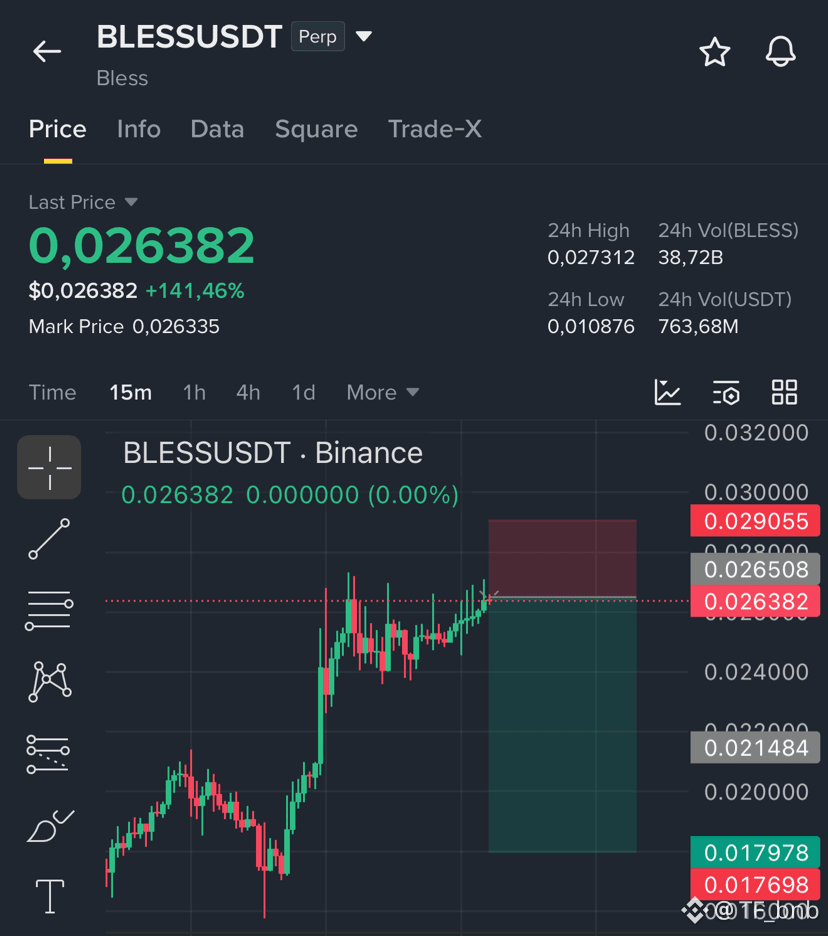
Task: Add BLESSUSDT to favorites with star
Action: click(715, 52)
